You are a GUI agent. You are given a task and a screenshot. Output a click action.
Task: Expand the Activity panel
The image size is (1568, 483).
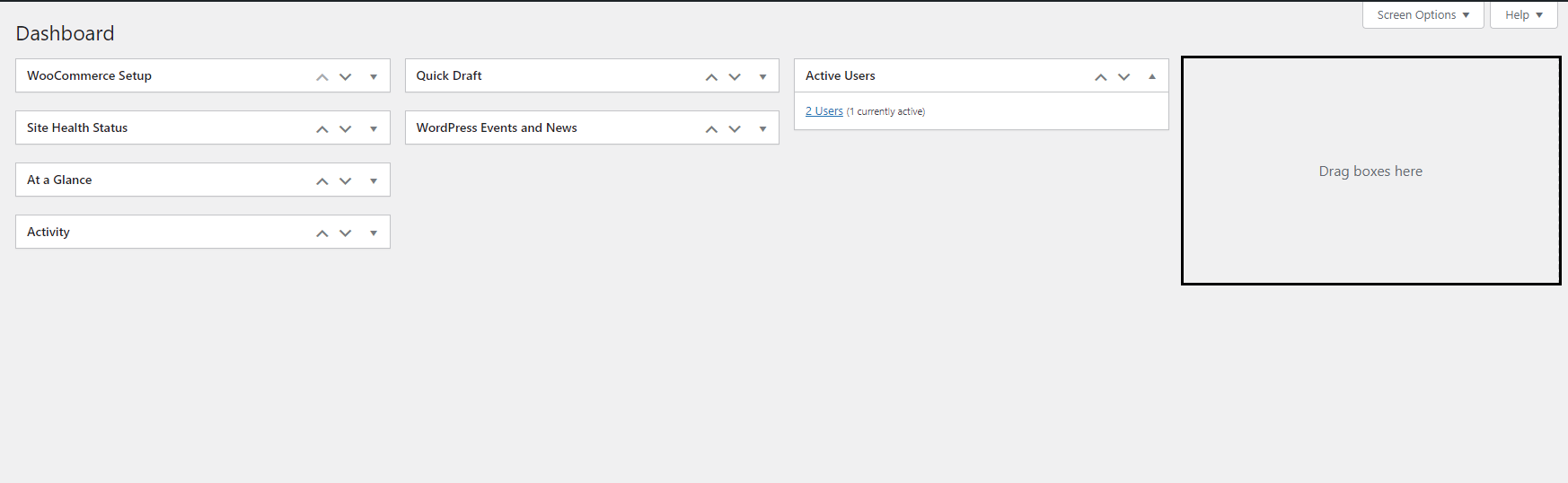[374, 233]
